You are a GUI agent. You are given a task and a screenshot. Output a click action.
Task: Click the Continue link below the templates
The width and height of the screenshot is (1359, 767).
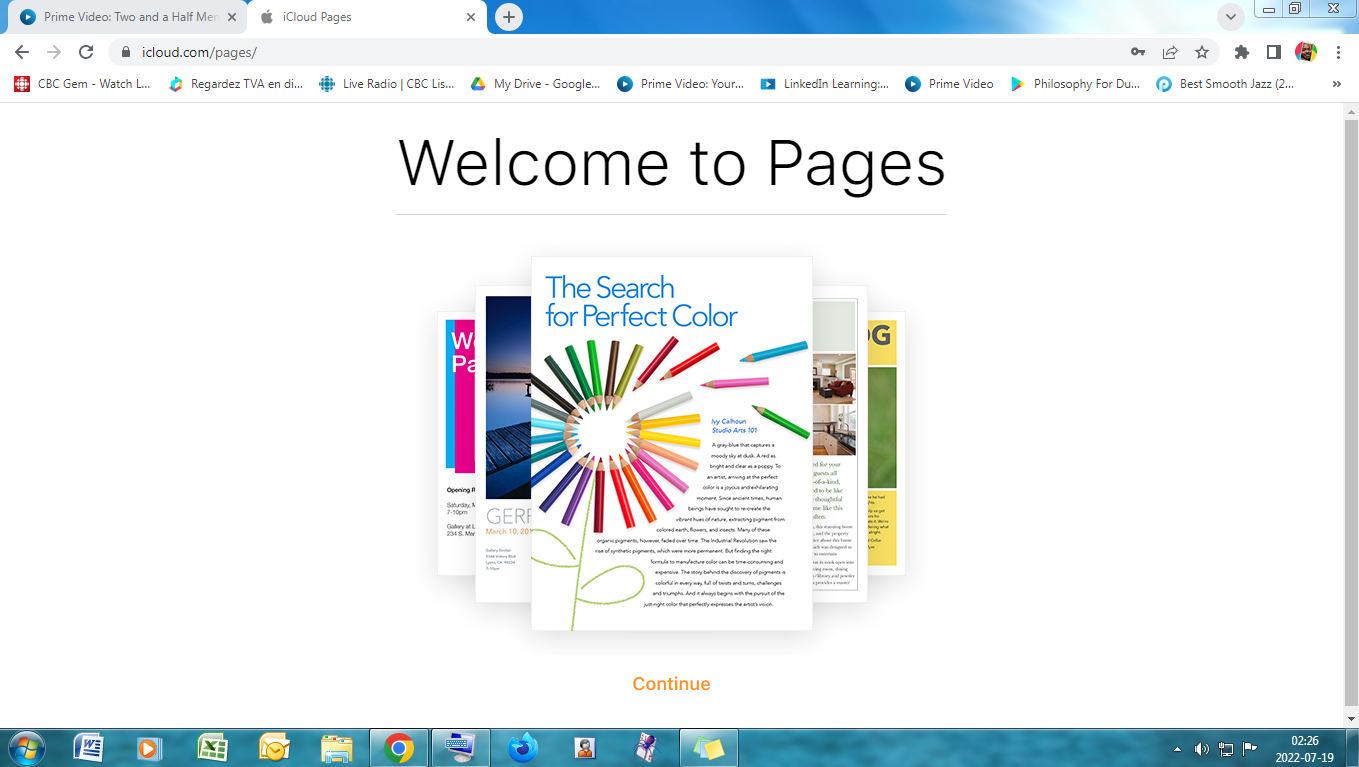click(671, 684)
